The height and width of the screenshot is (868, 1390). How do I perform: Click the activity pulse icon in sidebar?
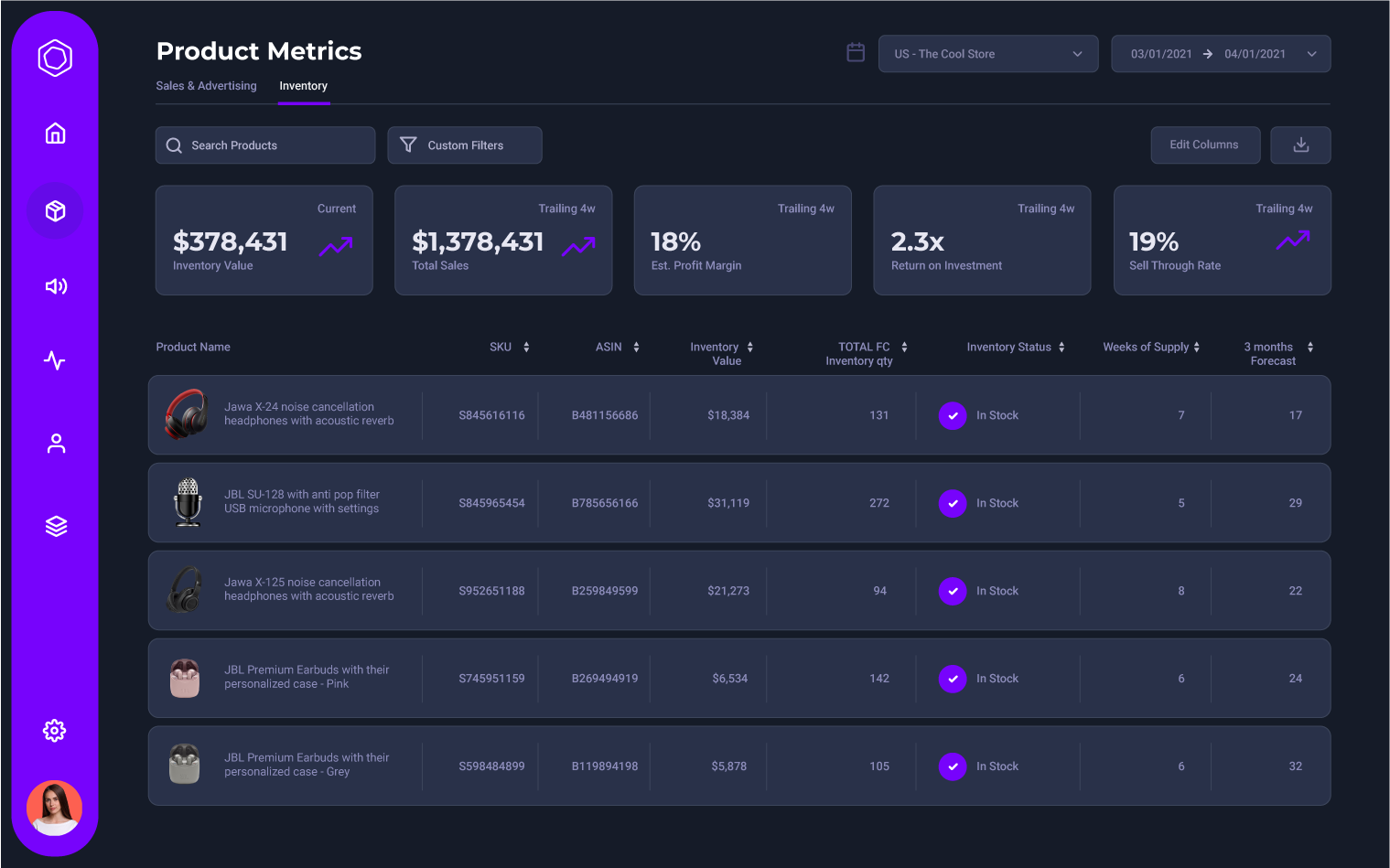point(55,360)
